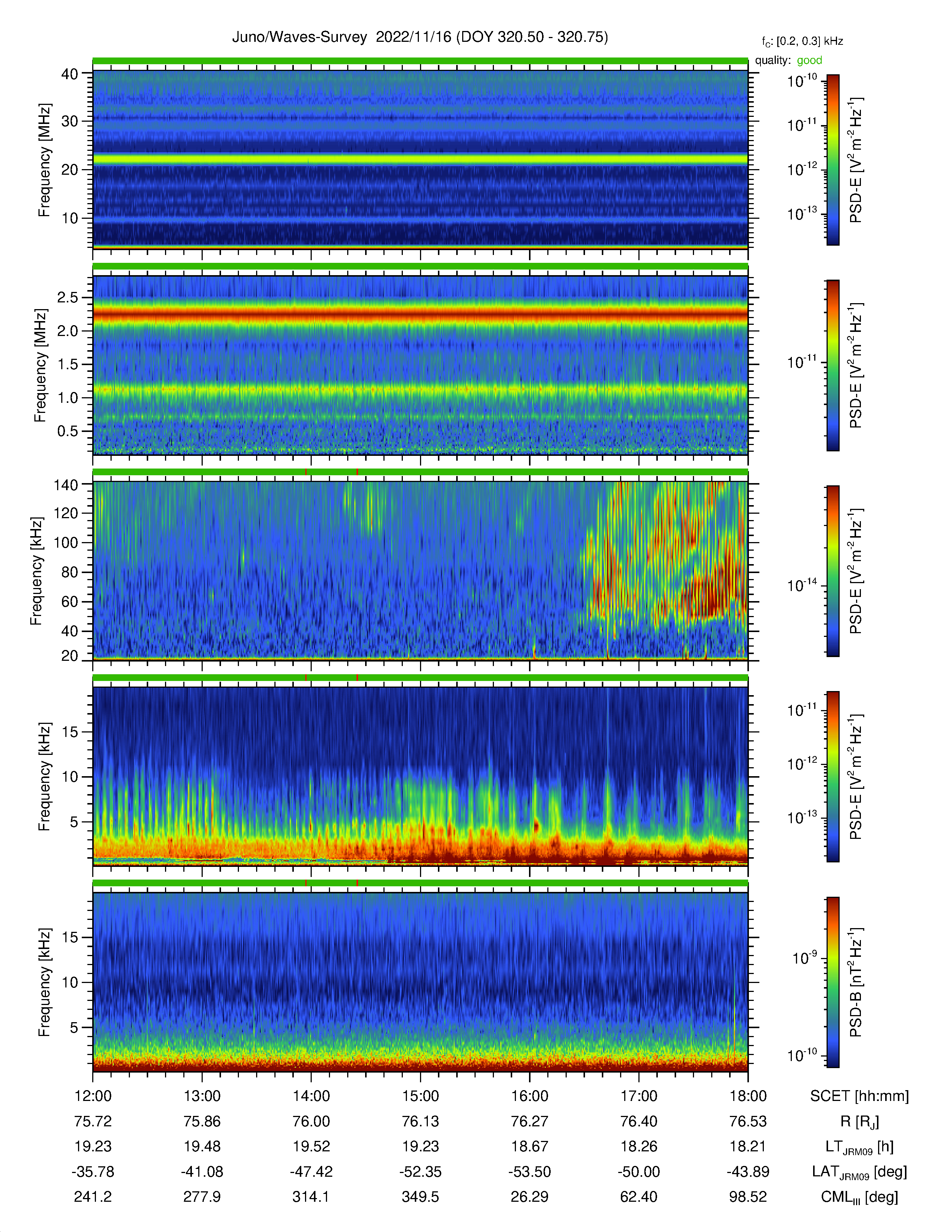This screenshot has width=952, height=1232.
Task: Click the second red quality mark above the PSD-B panel
Action: tap(357, 883)
